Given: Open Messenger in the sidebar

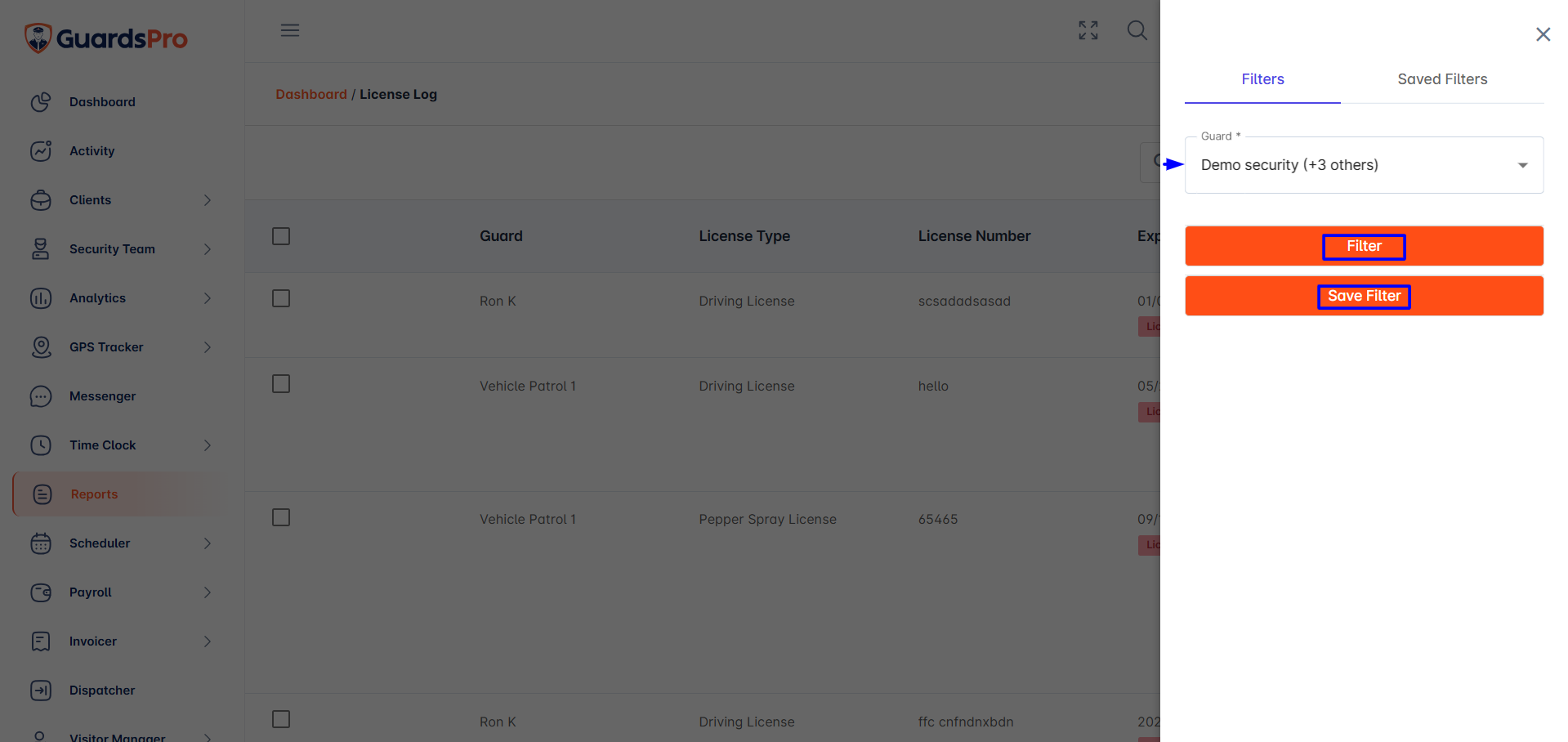Looking at the screenshot, I should tap(102, 396).
